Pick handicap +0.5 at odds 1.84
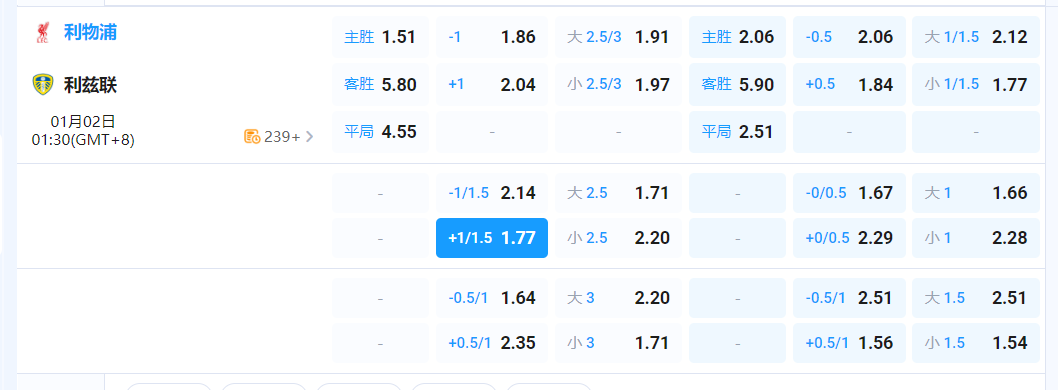 click(x=849, y=84)
